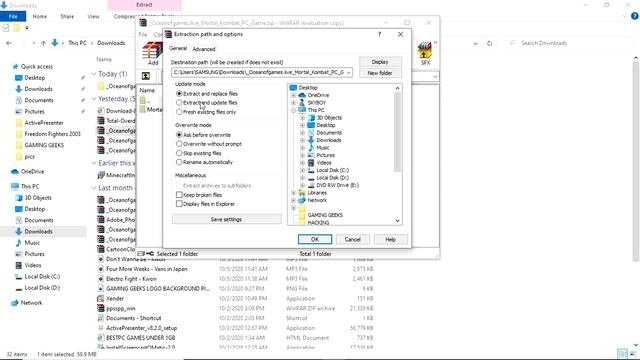
Task: Click Cancel button in extraction dialog
Action: pos(353,240)
